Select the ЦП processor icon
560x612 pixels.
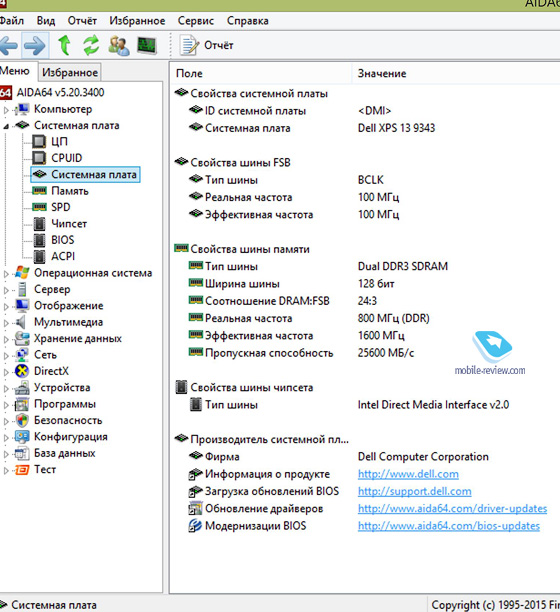click(x=39, y=141)
